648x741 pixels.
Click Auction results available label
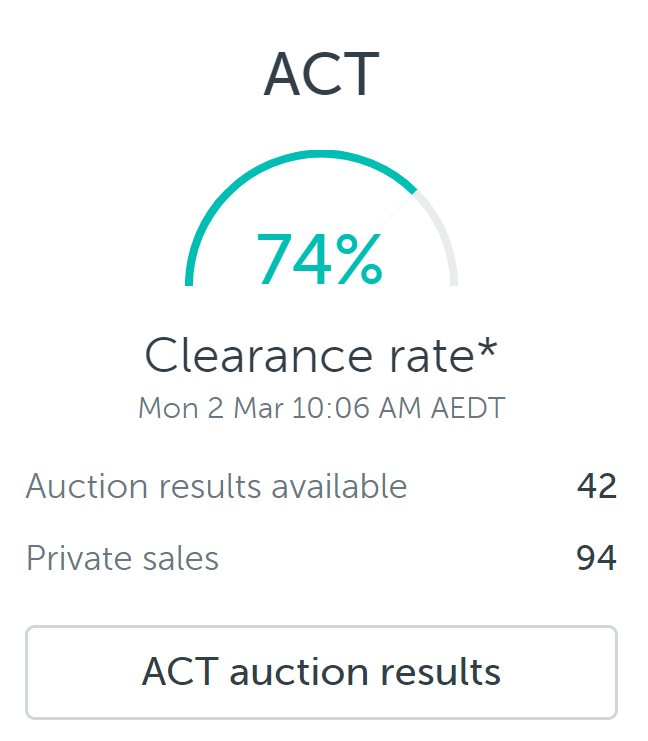coord(216,486)
